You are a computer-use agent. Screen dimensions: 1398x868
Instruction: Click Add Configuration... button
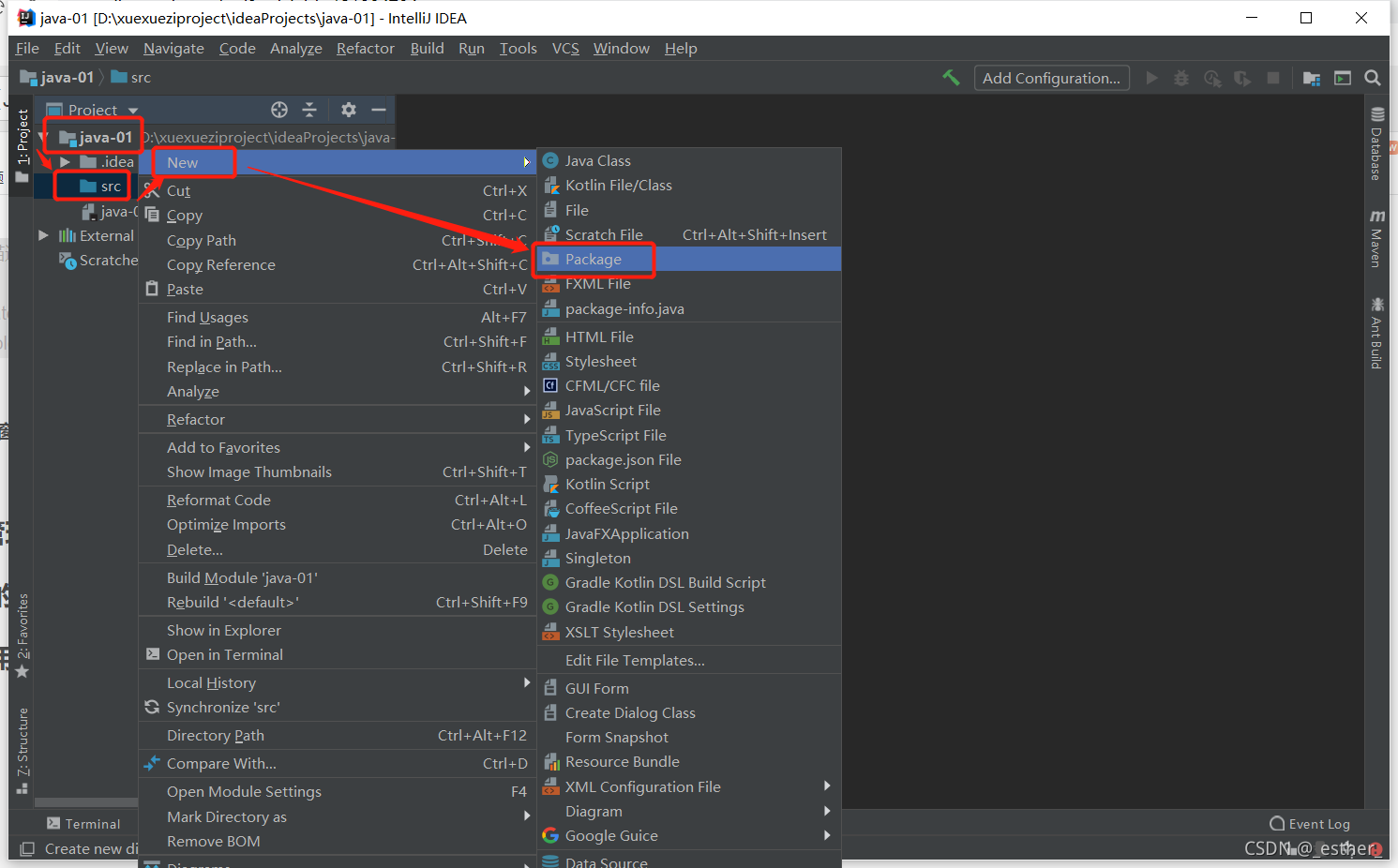[x=1051, y=78]
